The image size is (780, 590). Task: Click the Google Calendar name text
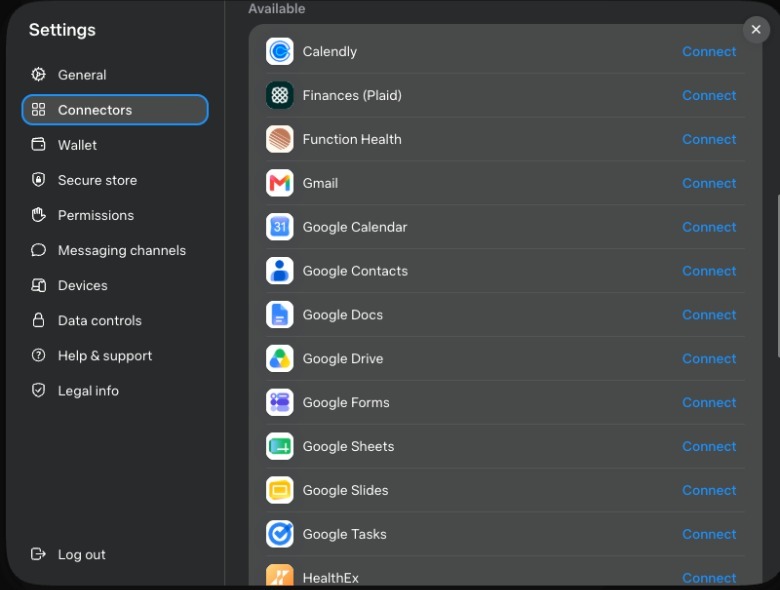click(355, 227)
